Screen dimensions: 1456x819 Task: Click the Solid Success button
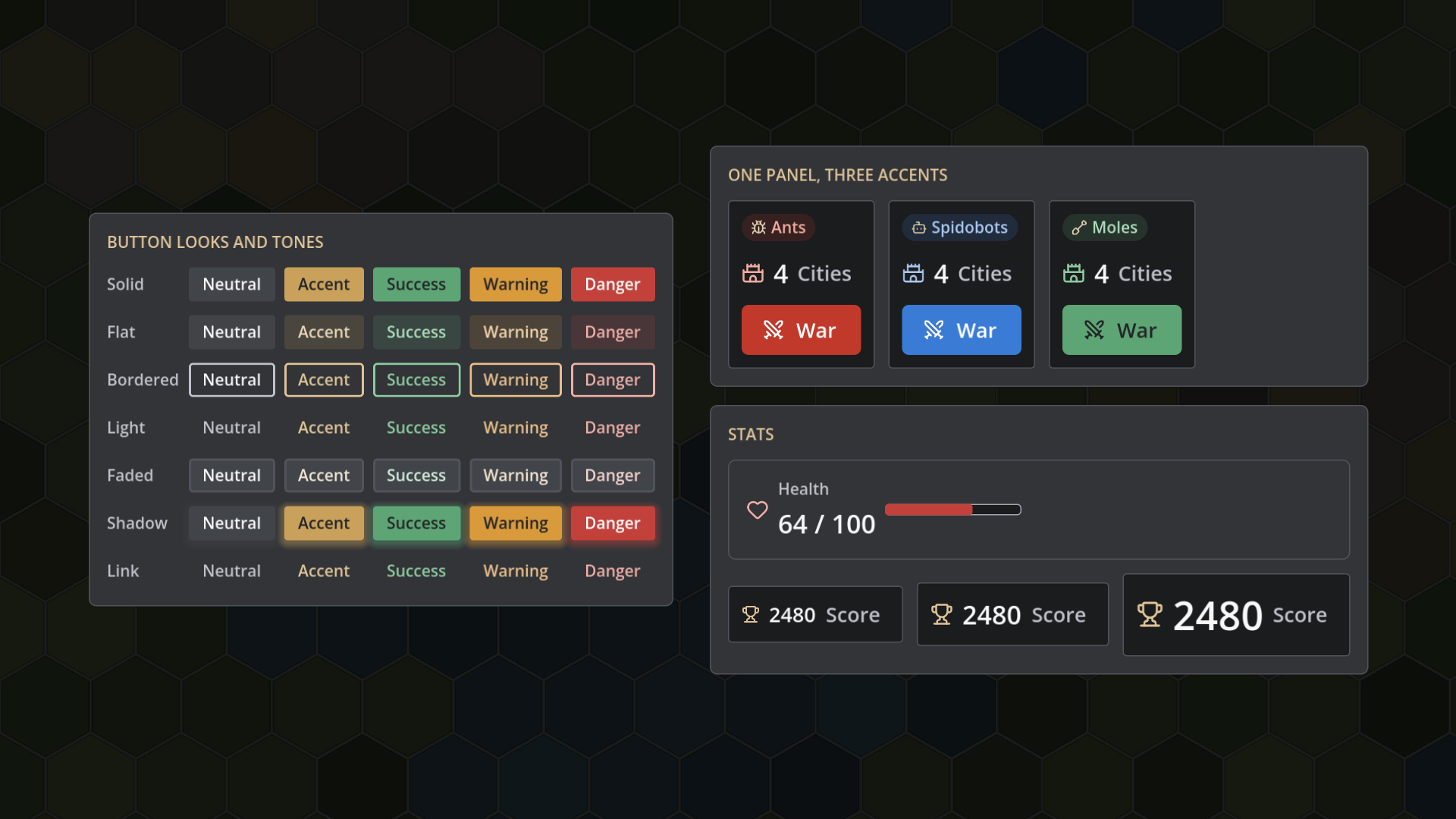[416, 284]
